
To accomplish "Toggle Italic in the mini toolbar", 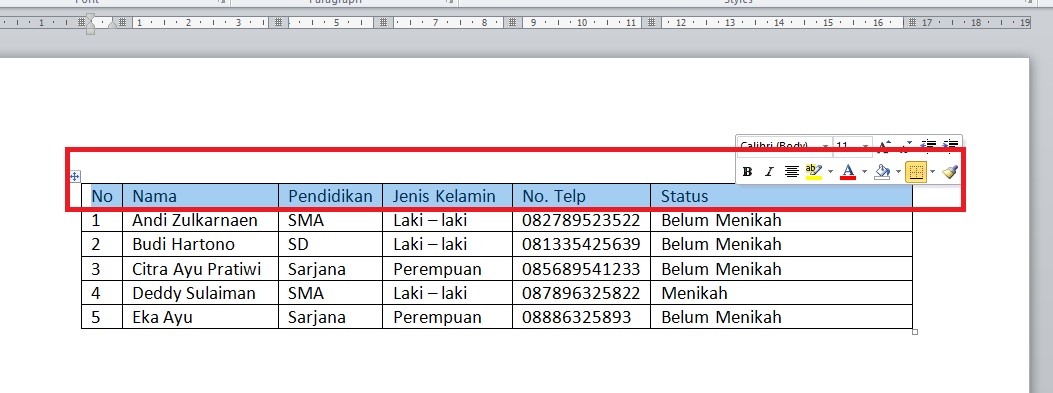I will coord(769,172).
